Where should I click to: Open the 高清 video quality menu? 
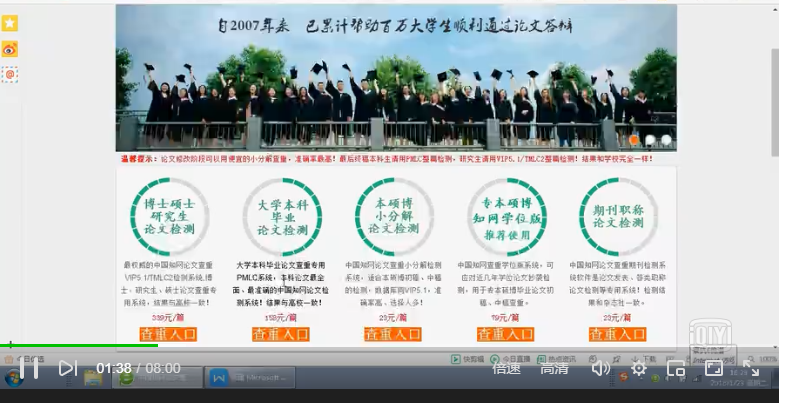pos(554,368)
